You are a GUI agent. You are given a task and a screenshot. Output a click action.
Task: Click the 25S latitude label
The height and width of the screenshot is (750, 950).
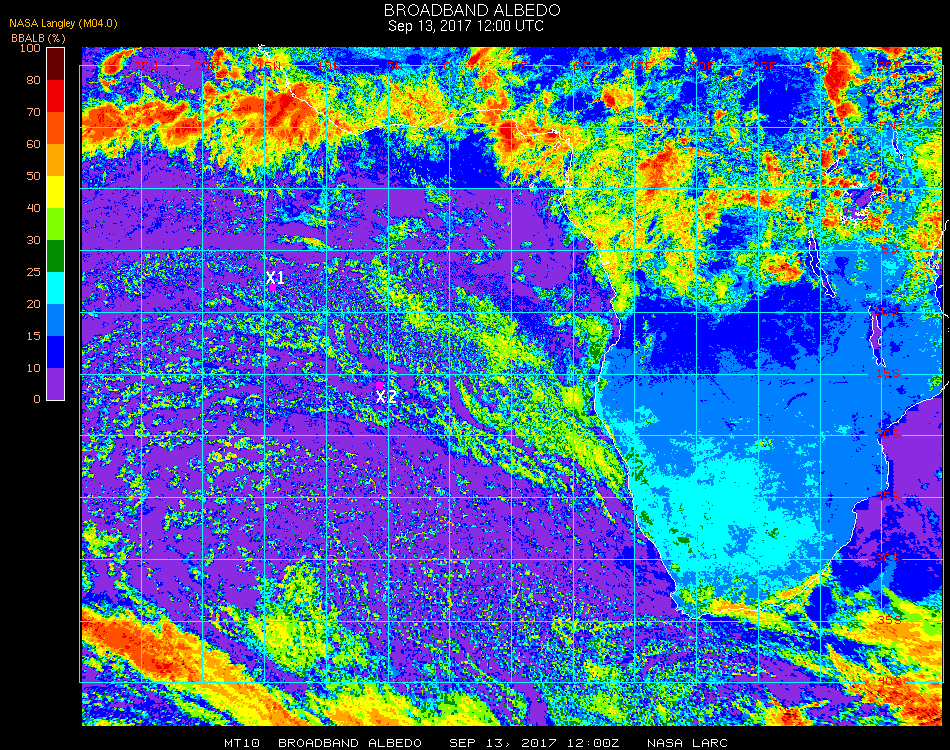pos(888,497)
